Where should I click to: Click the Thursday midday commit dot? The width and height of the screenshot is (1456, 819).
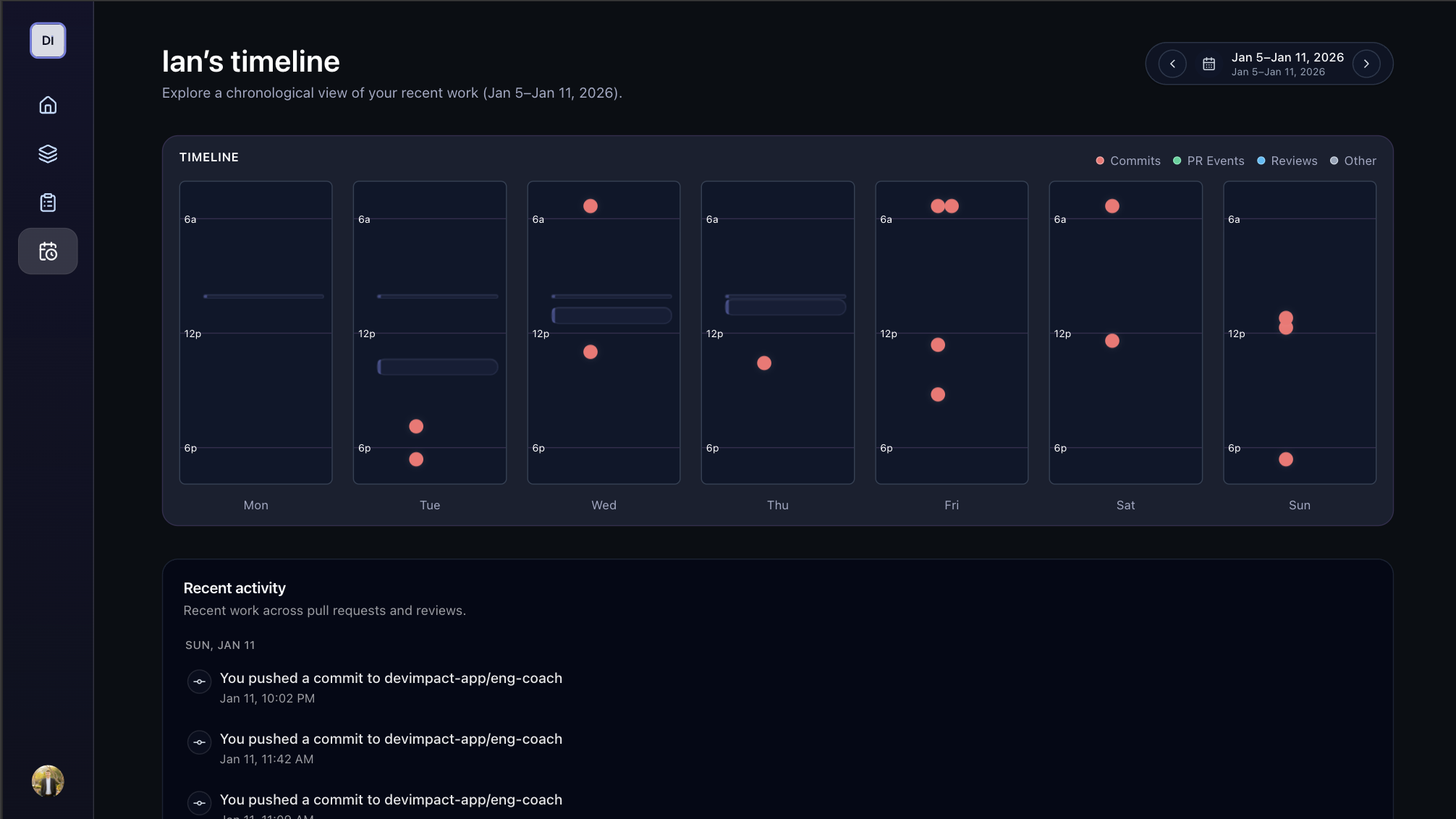pyautogui.click(x=764, y=363)
